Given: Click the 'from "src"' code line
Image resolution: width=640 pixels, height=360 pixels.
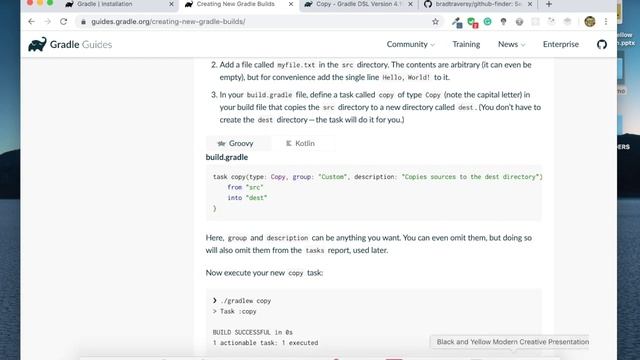Looking at the screenshot, I should 245,187.
